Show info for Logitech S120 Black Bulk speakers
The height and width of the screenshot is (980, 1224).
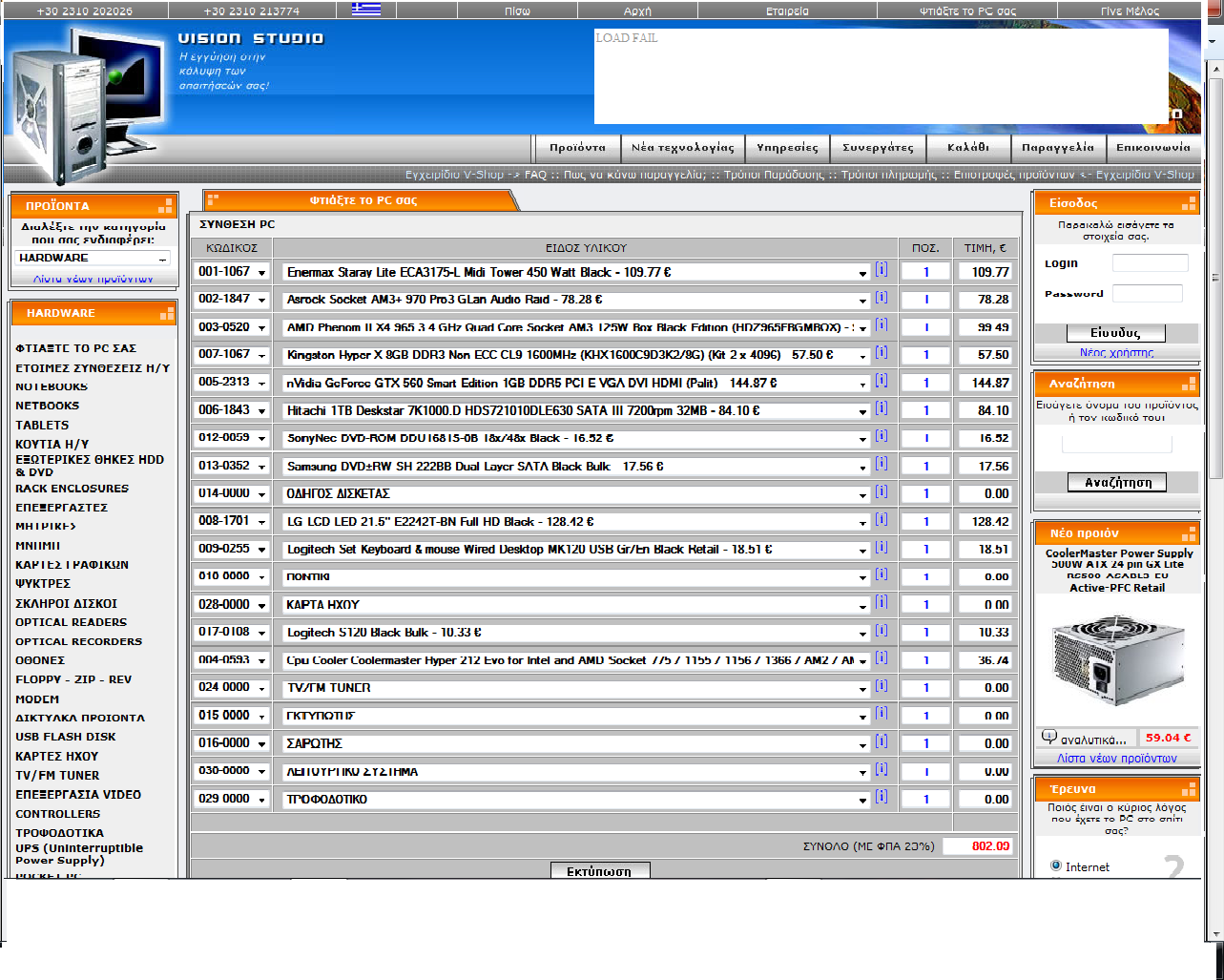click(x=882, y=631)
